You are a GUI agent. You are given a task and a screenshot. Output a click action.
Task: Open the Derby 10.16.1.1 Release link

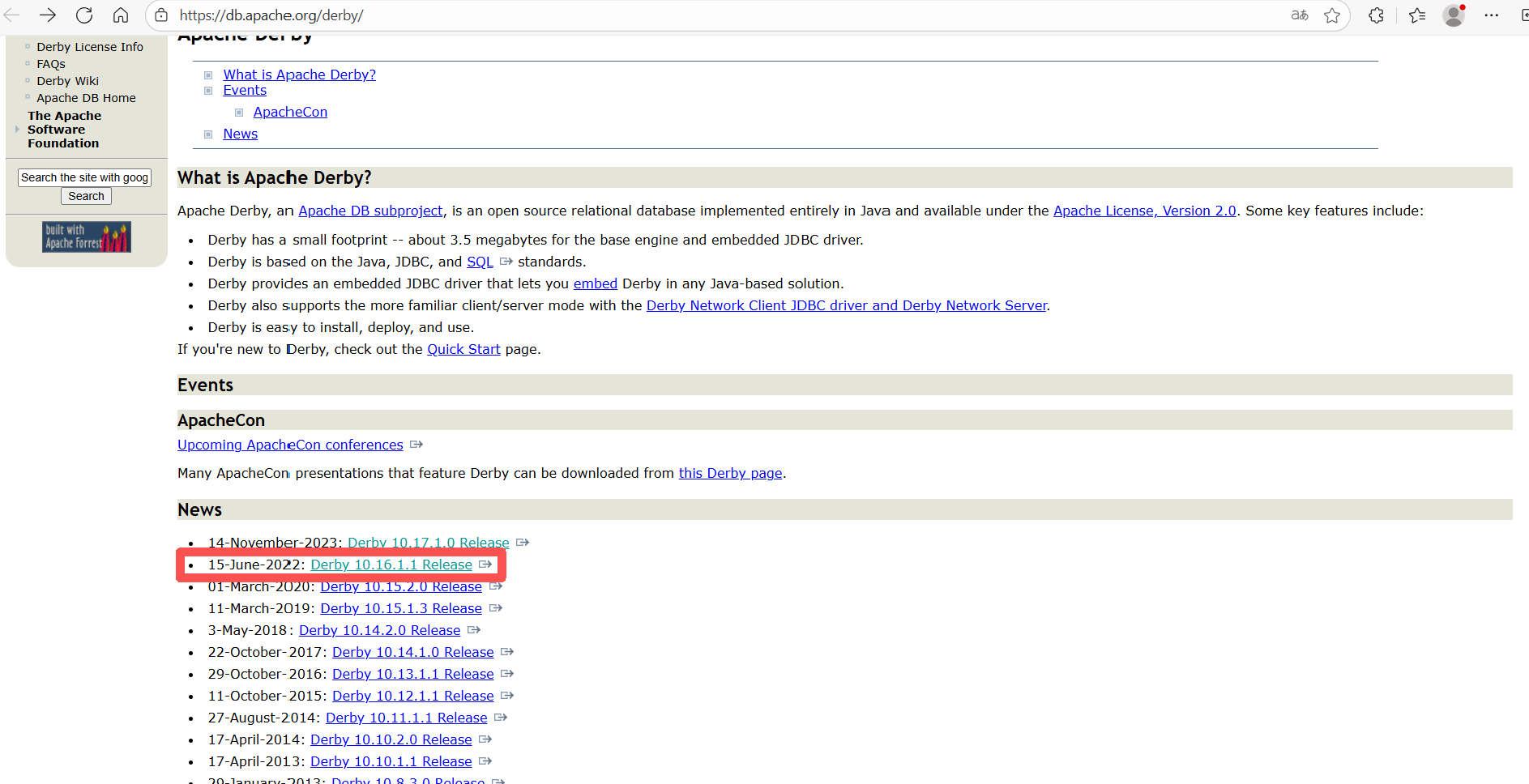[391, 565]
